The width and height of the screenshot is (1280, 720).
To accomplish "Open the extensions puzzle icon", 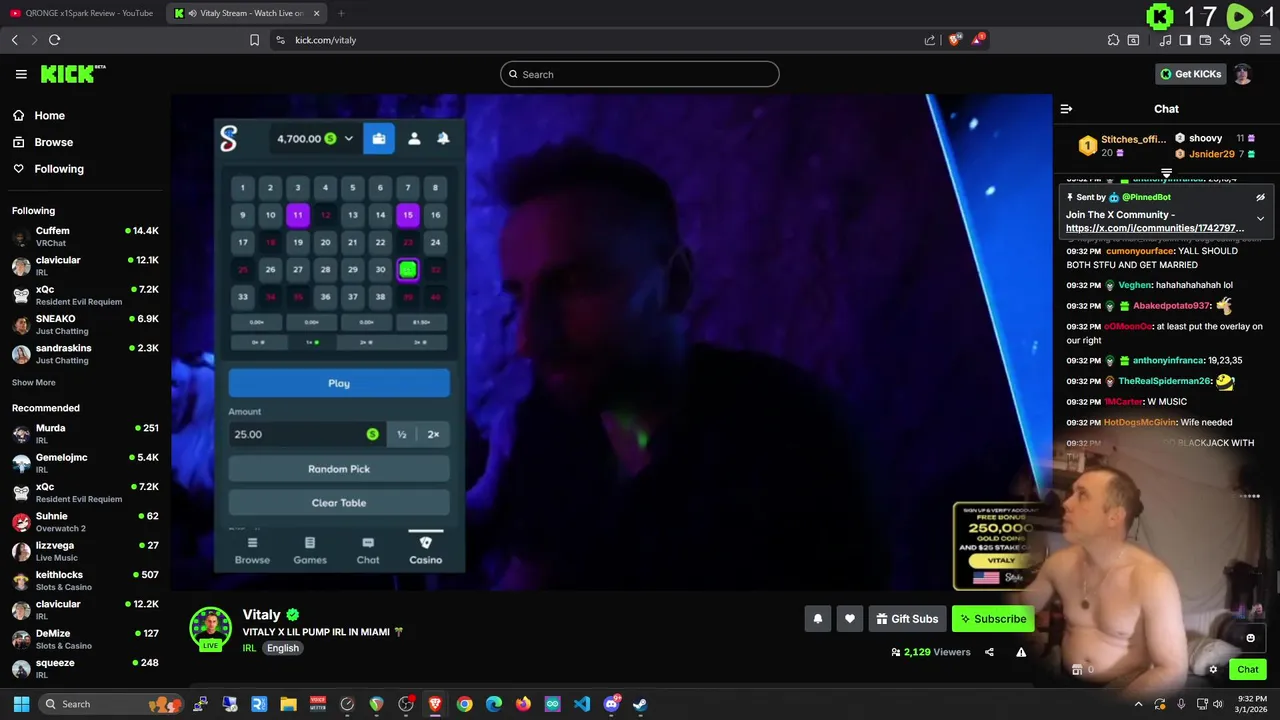I will [x=1113, y=40].
